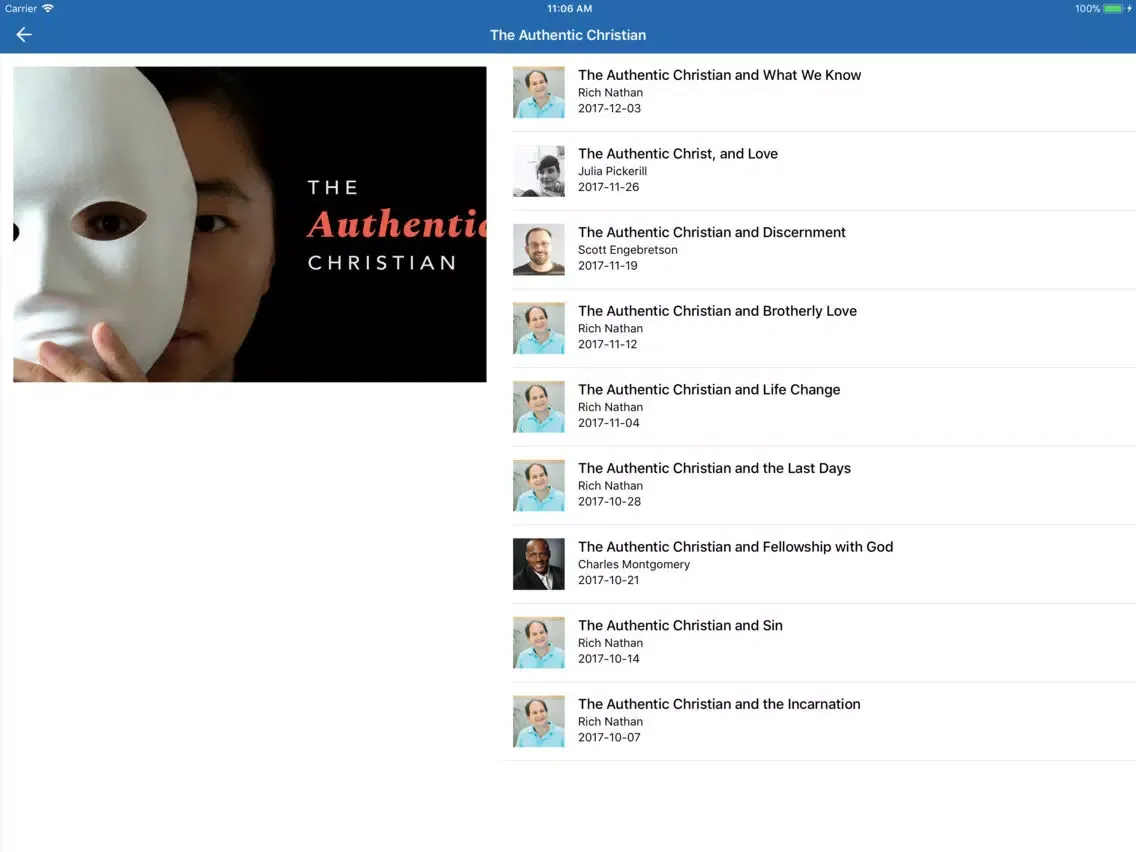Tap the back arrow in the navigation bar

(x=23, y=34)
